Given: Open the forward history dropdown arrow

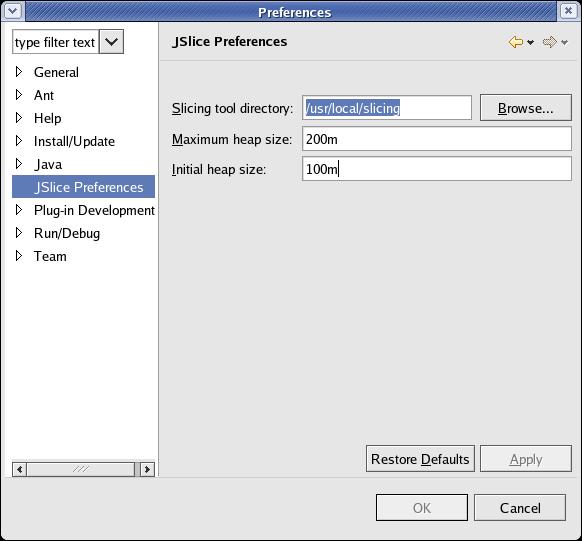Looking at the screenshot, I should pos(565,43).
